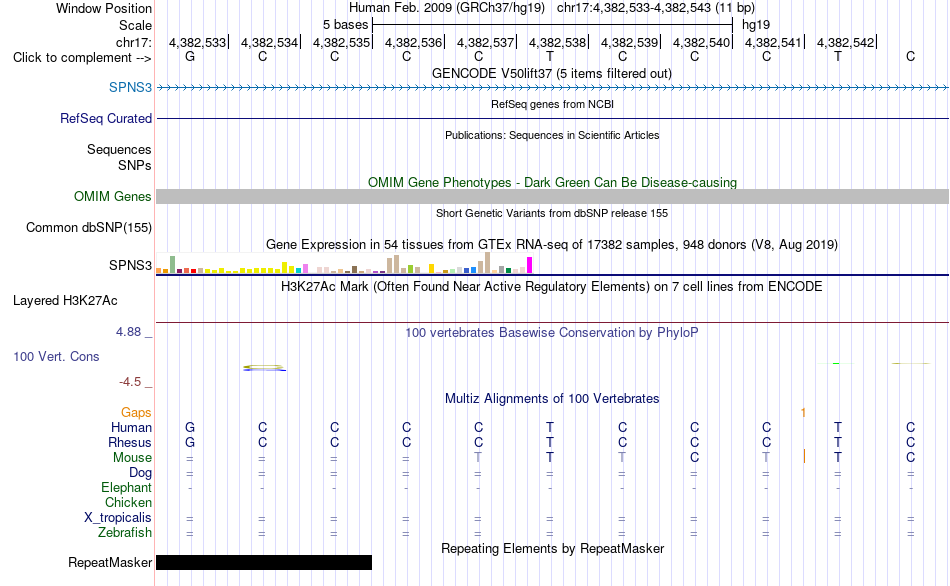Click the "100 Vert. Cons" track label

pyautogui.click(x=56, y=356)
